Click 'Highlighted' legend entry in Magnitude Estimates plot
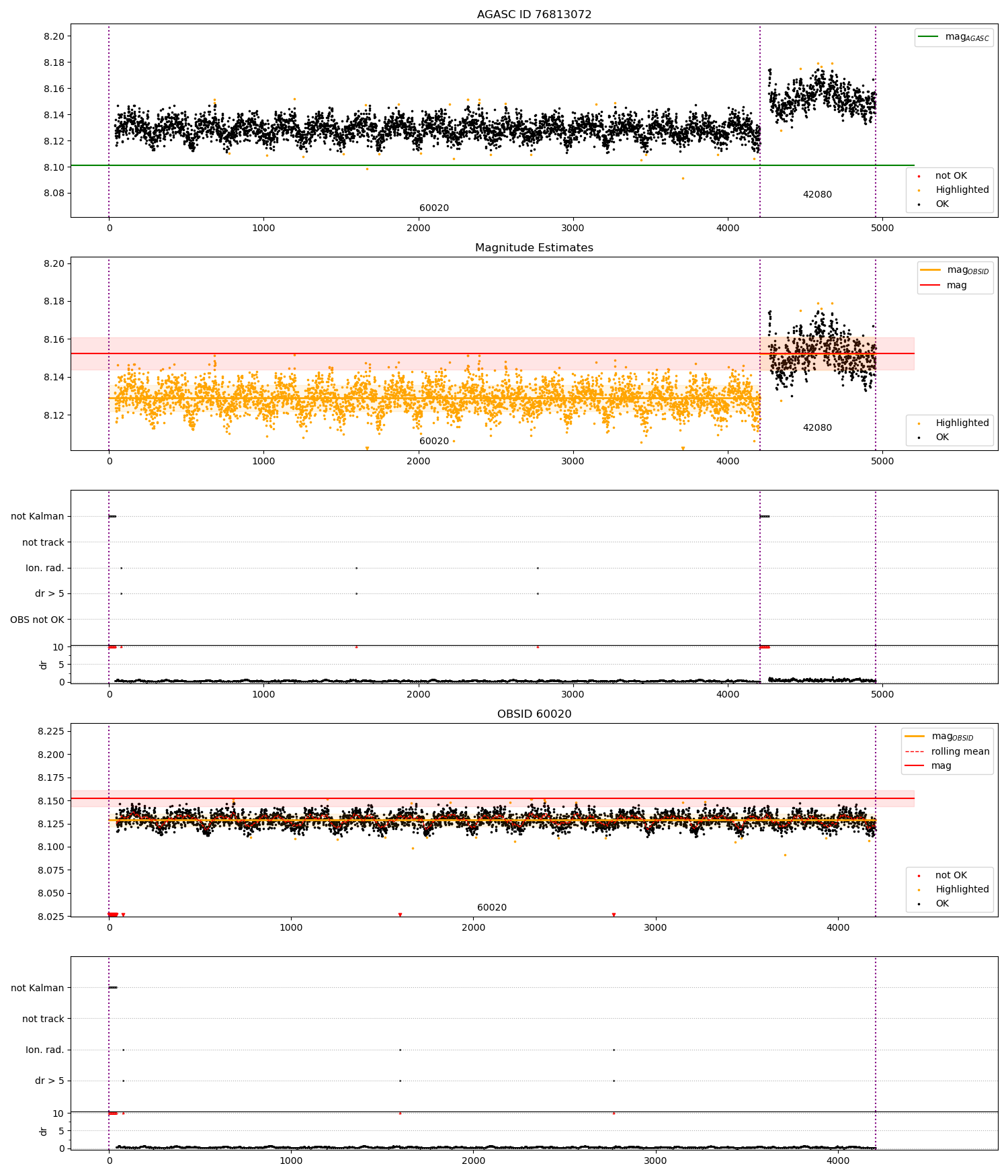 coord(954,423)
